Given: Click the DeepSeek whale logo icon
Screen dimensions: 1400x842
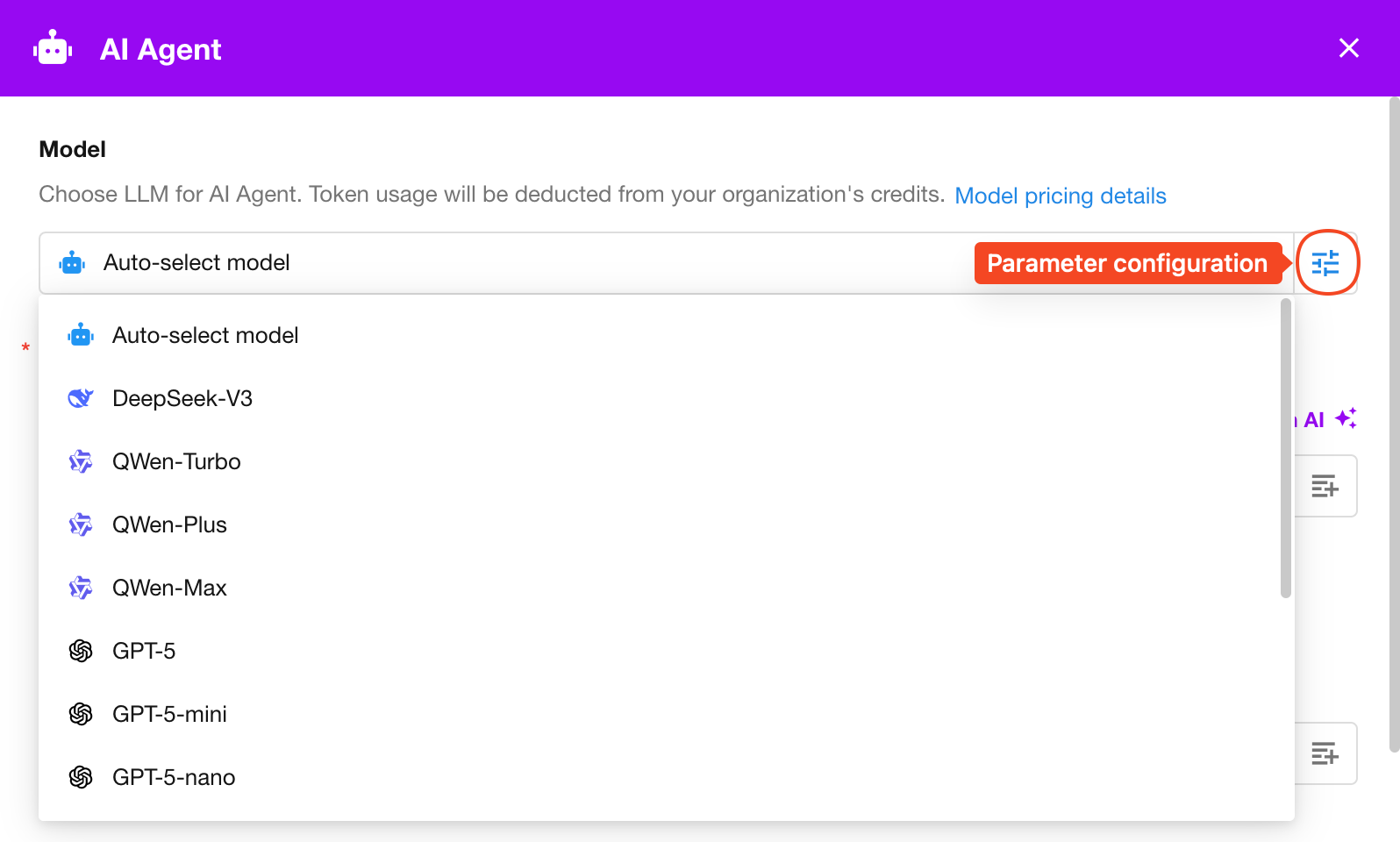Looking at the screenshot, I should [81, 398].
